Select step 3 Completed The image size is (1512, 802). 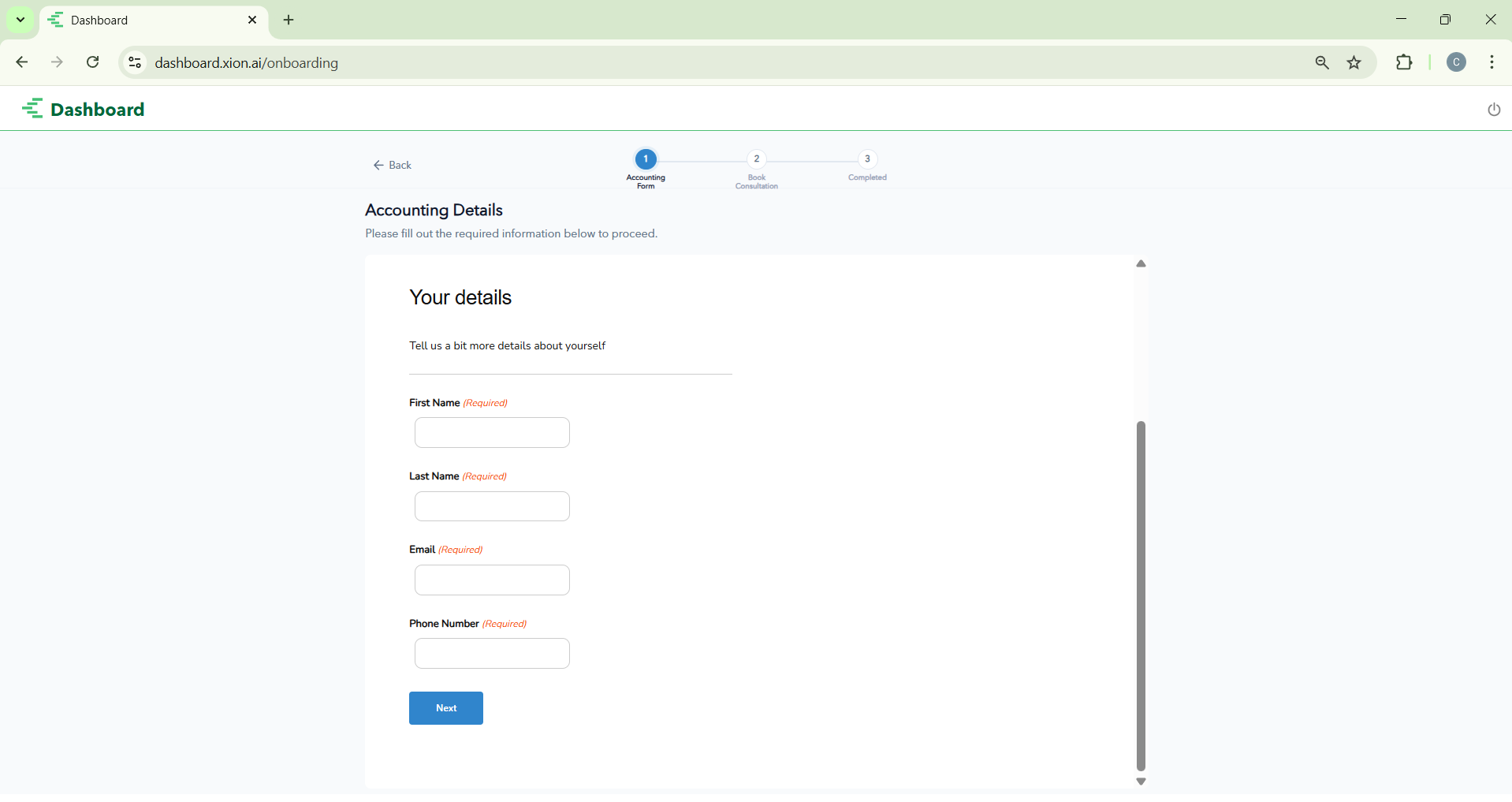(x=867, y=159)
